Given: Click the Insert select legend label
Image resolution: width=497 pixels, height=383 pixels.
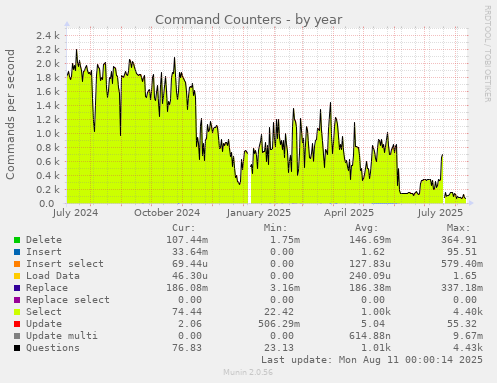Looking at the screenshot, I should (x=65, y=264).
